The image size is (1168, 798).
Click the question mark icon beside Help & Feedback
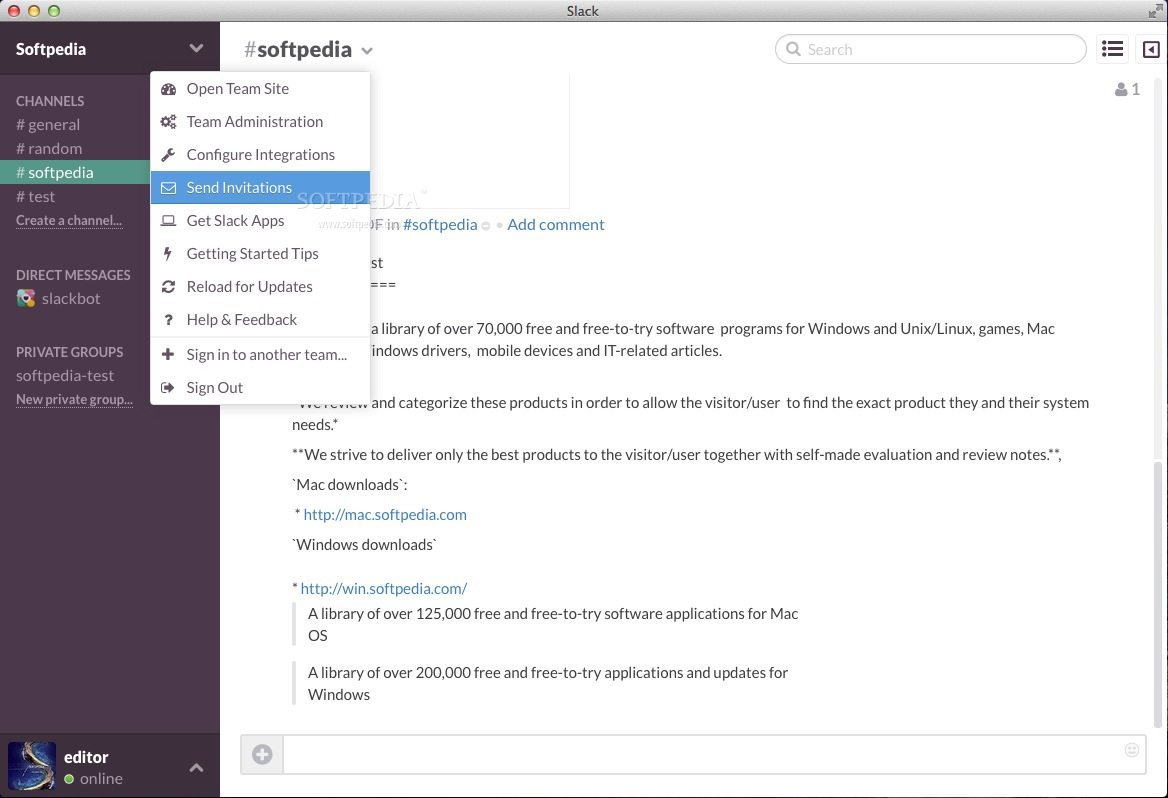click(x=168, y=320)
